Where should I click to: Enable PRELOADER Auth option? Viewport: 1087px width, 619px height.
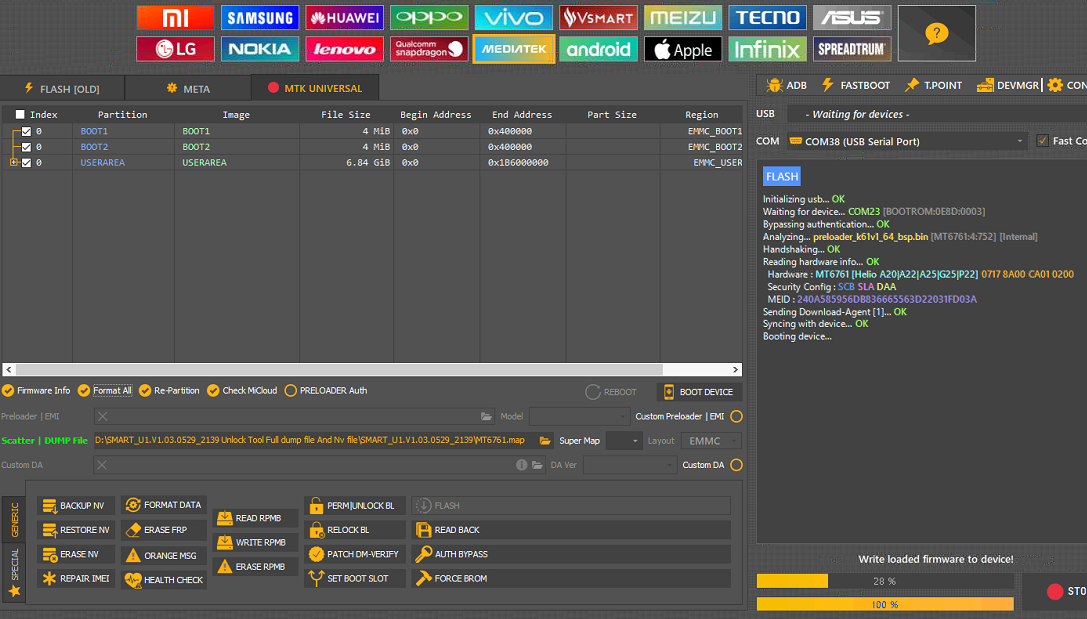click(326, 391)
